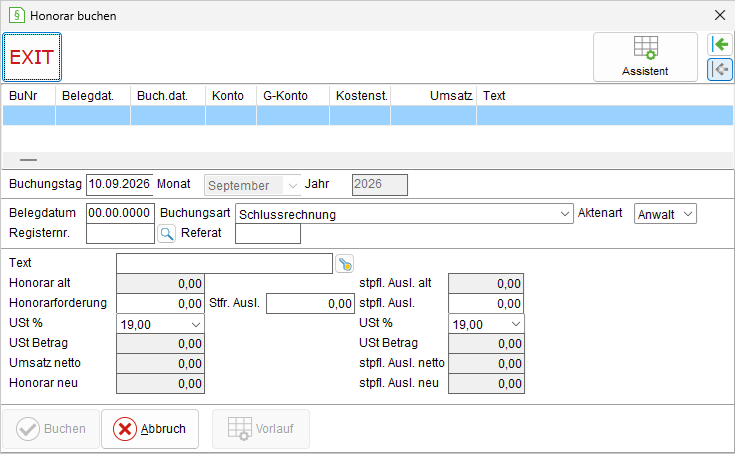Click the Honorar buchen title icon
Image resolution: width=735 pixels, height=454 pixels.
coord(16,15)
